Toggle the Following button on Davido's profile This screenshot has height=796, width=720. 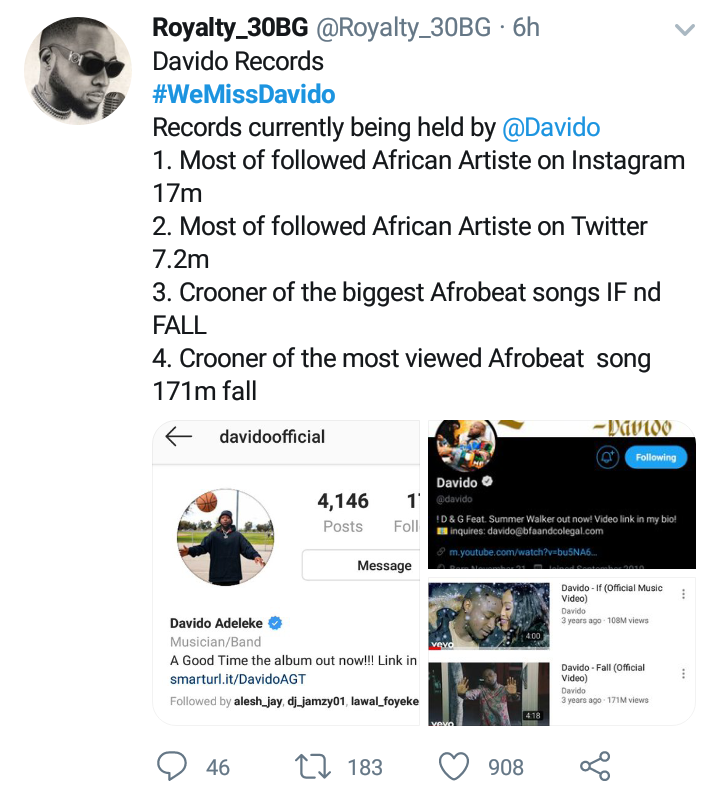coord(655,457)
